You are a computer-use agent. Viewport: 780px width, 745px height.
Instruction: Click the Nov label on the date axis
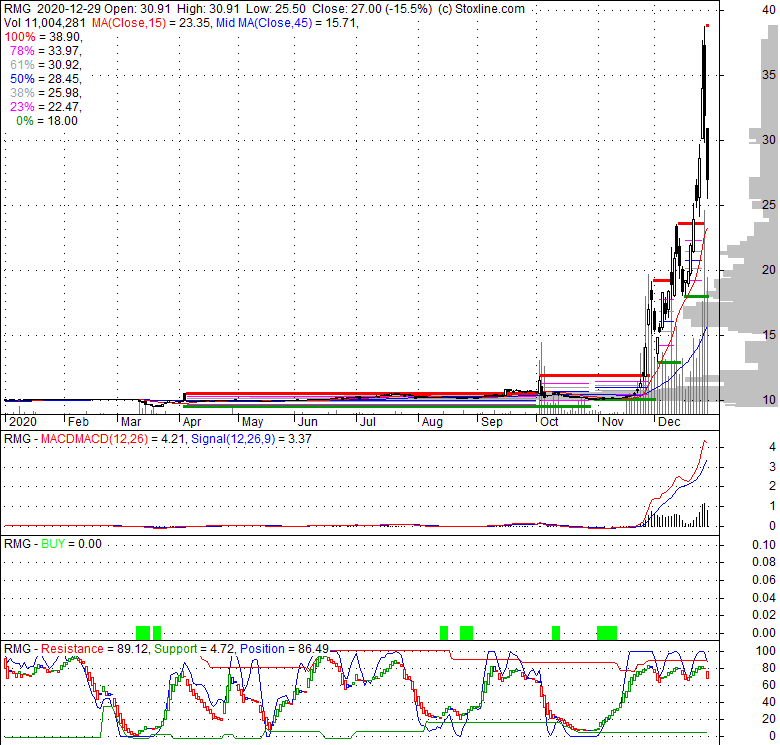point(612,422)
